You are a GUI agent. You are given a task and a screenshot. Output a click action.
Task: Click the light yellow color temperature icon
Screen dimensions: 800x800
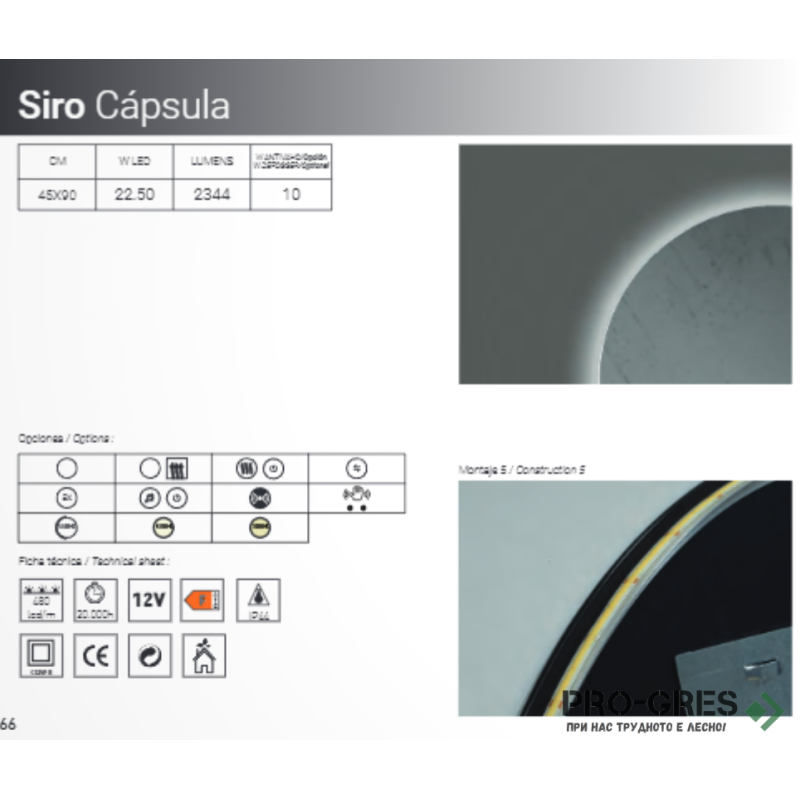[x=163, y=528]
